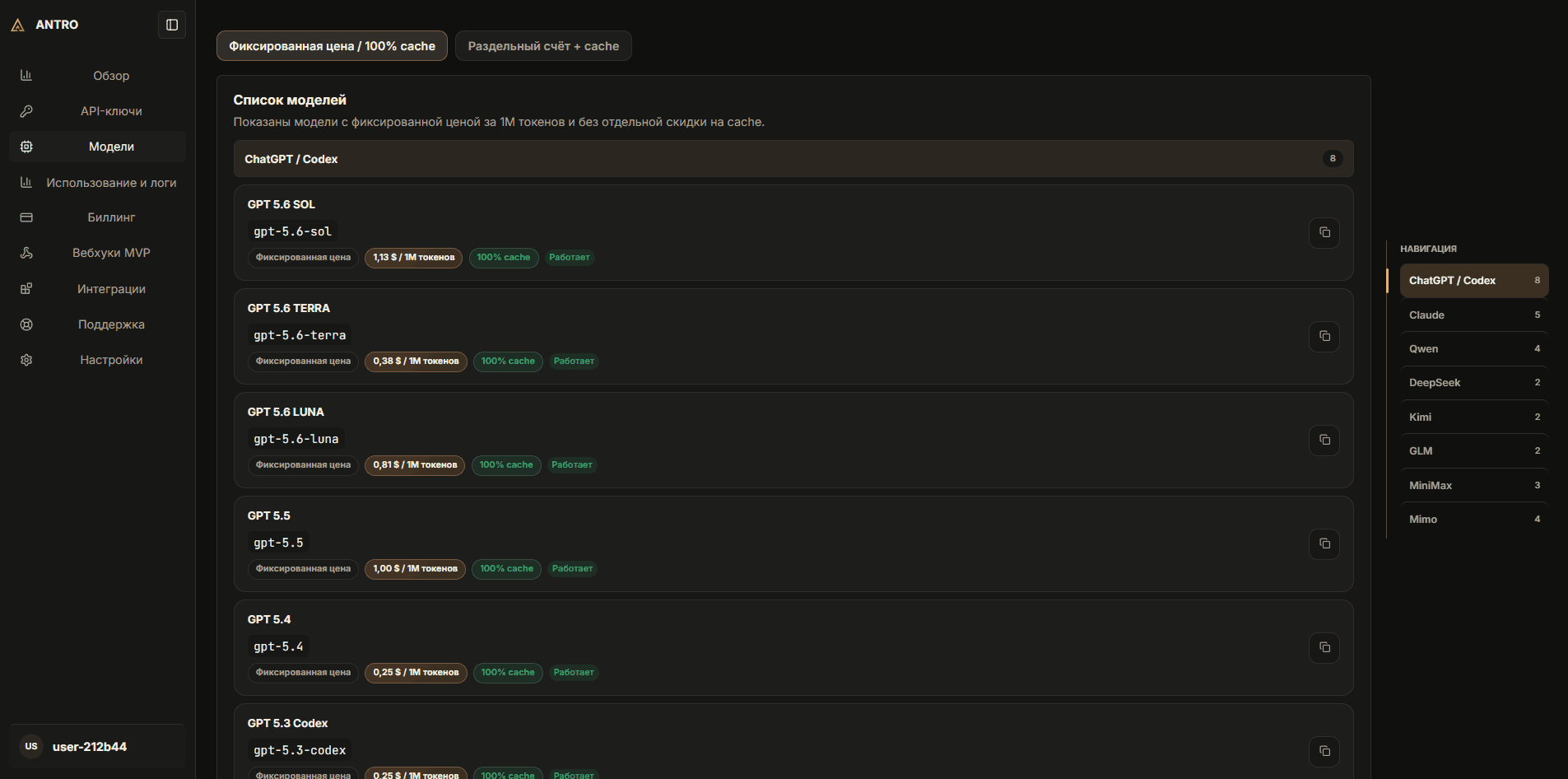Click Фиксированная цена badge on GPT 5.6 SOL
1568x779 pixels.
tap(303, 258)
